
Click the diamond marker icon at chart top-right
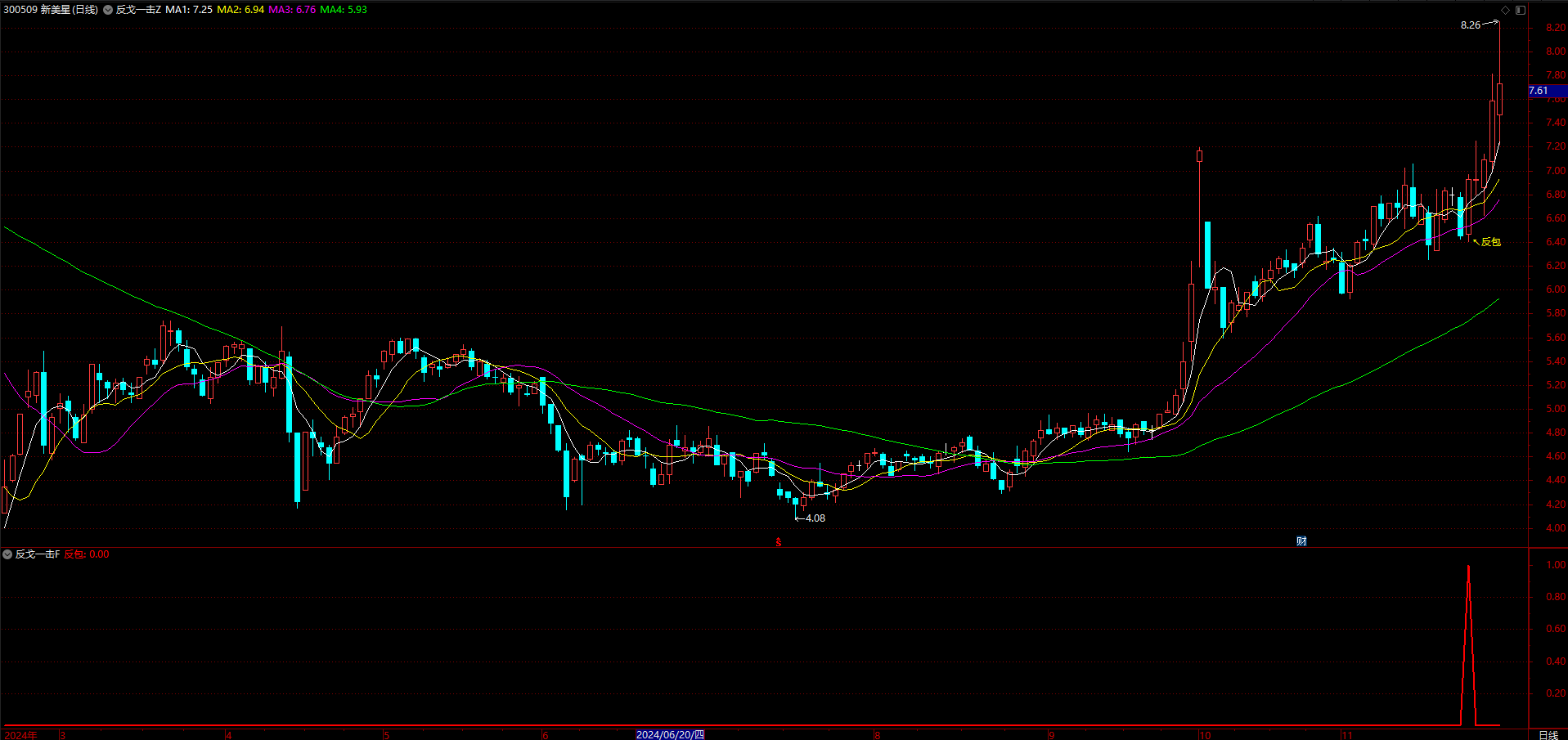coord(1505,10)
